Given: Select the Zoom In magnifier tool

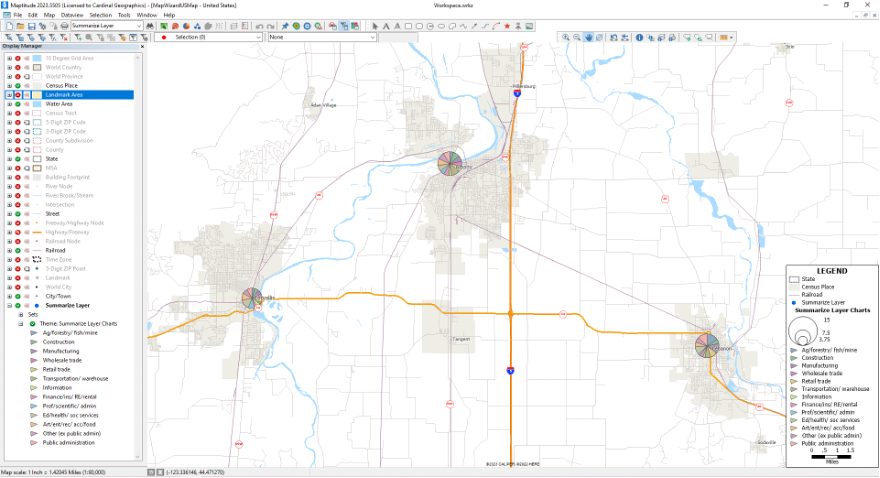Looking at the screenshot, I should coord(566,38).
